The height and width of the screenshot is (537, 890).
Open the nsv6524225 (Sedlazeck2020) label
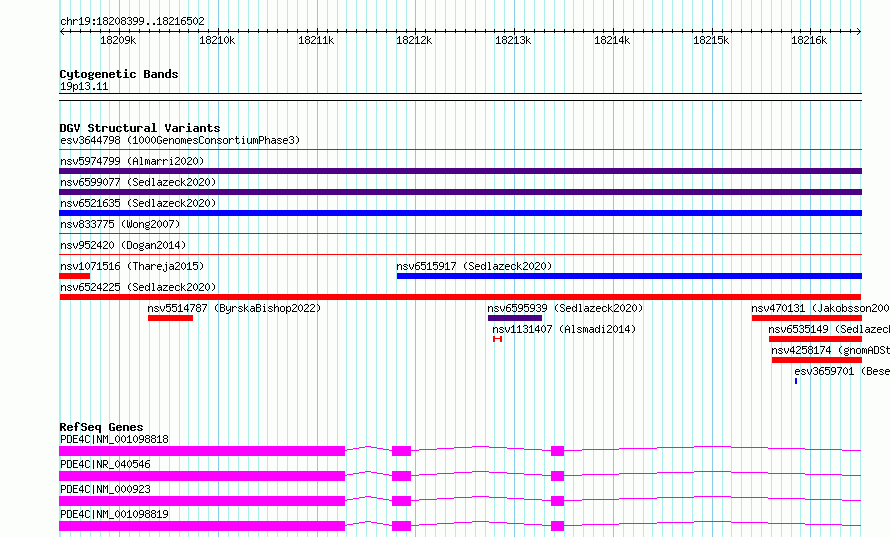coord(138,287)
